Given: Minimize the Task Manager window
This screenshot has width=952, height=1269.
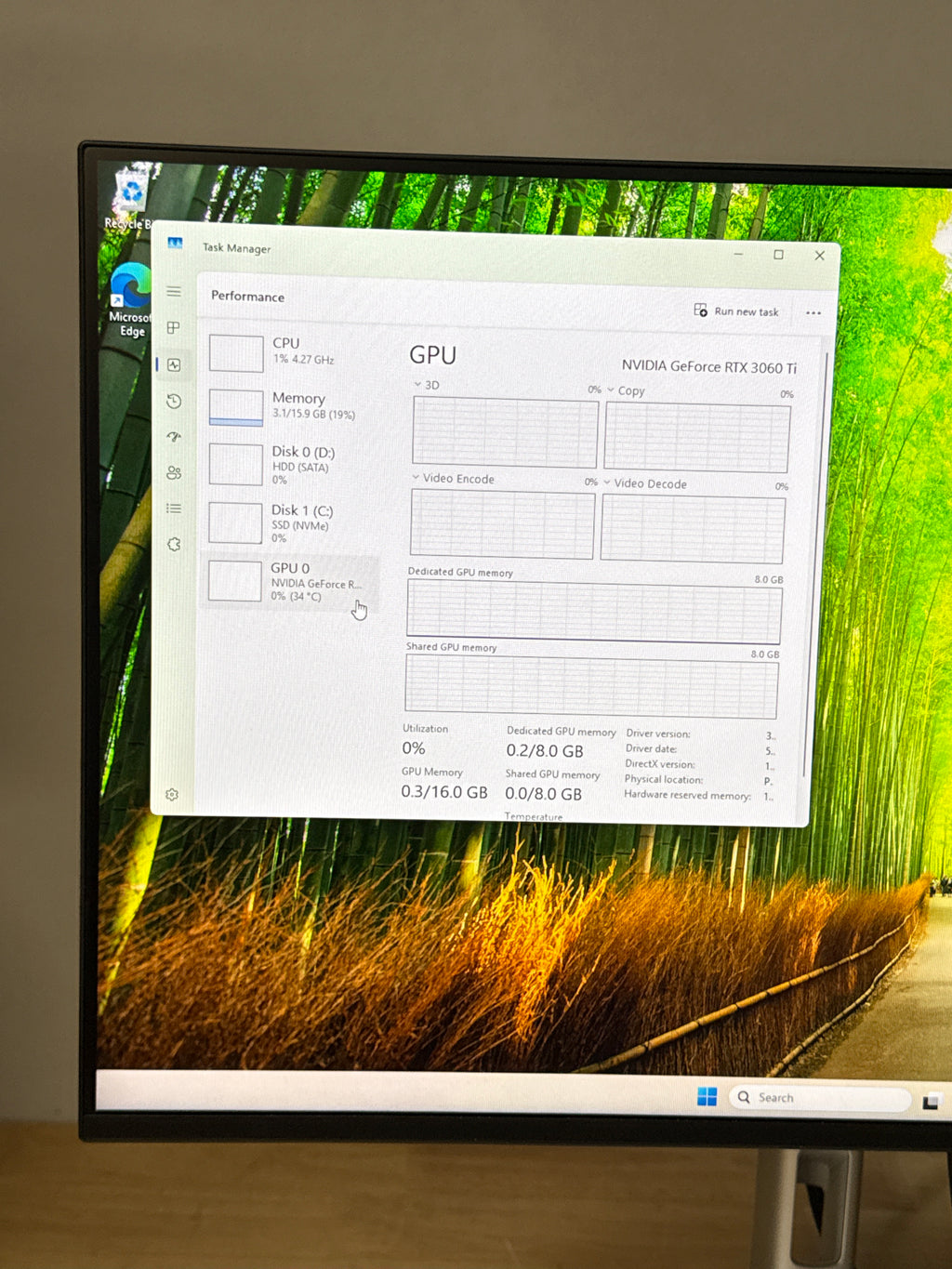Looking at the screenshot, I should [x=738, y=253].
